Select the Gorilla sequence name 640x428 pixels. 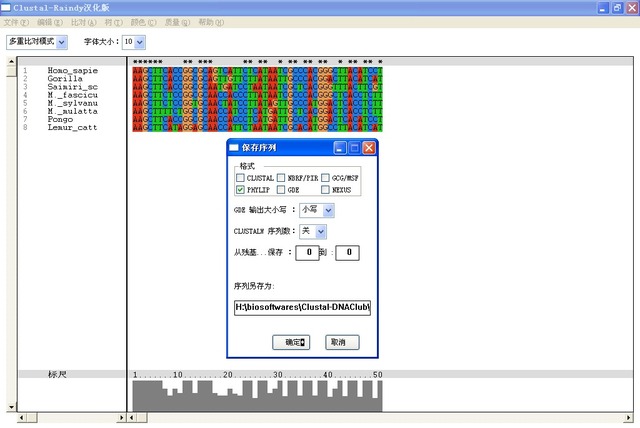(65, 79)
